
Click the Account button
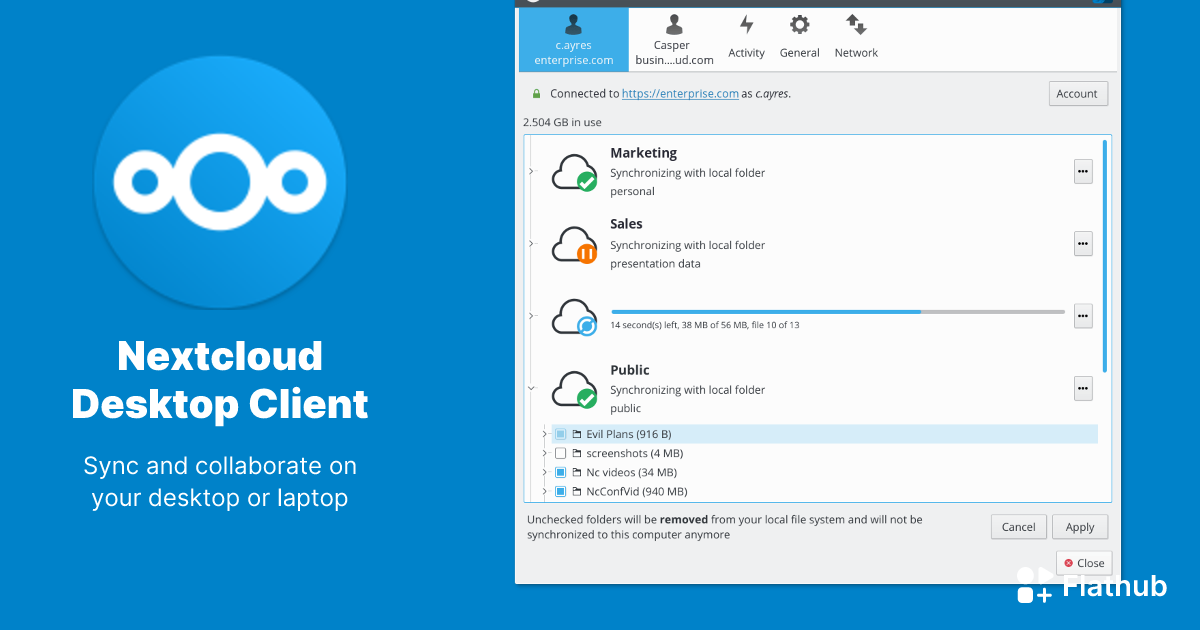click(1078, 93)
